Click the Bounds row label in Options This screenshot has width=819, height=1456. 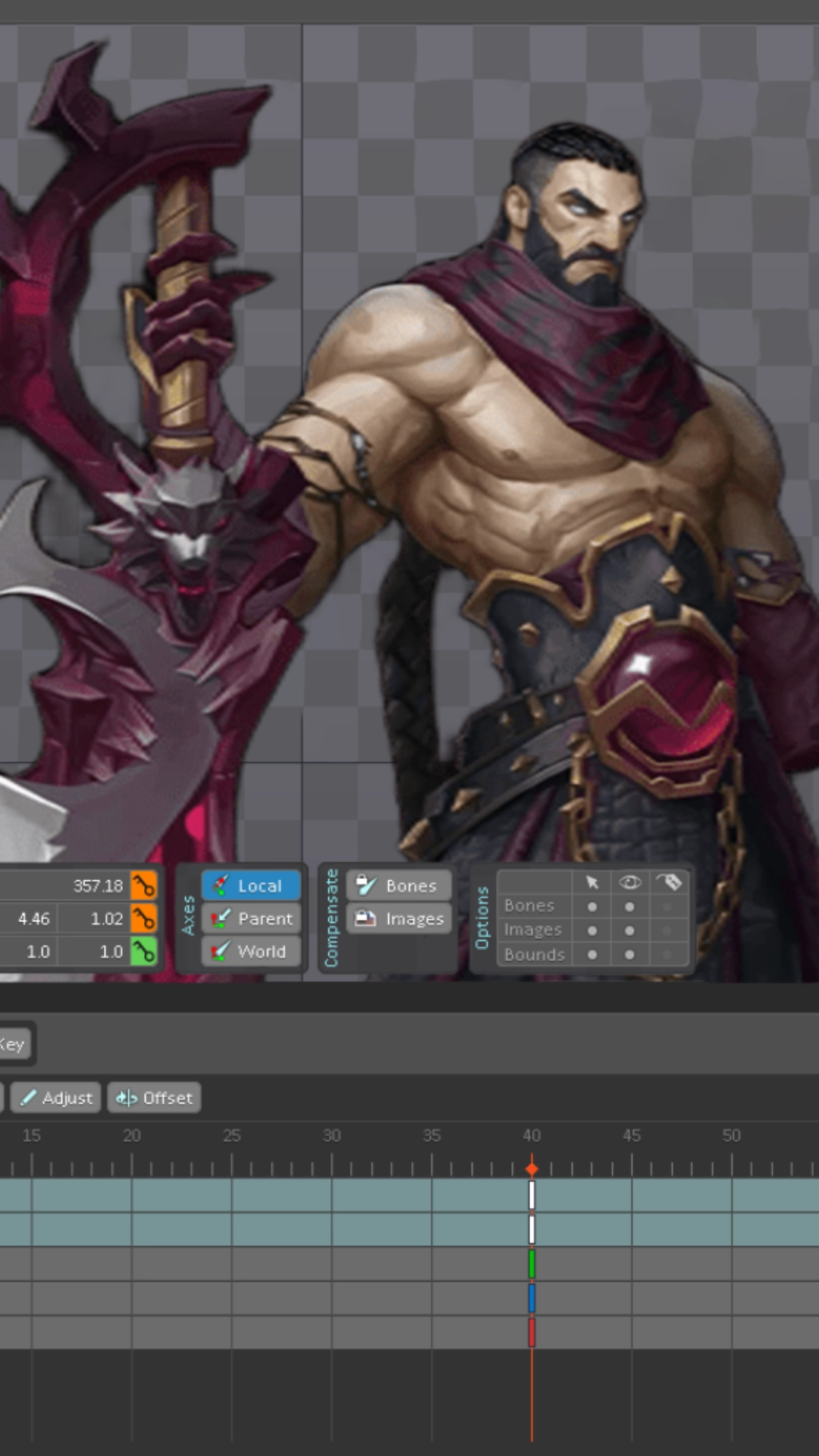[x=535, y=955]
